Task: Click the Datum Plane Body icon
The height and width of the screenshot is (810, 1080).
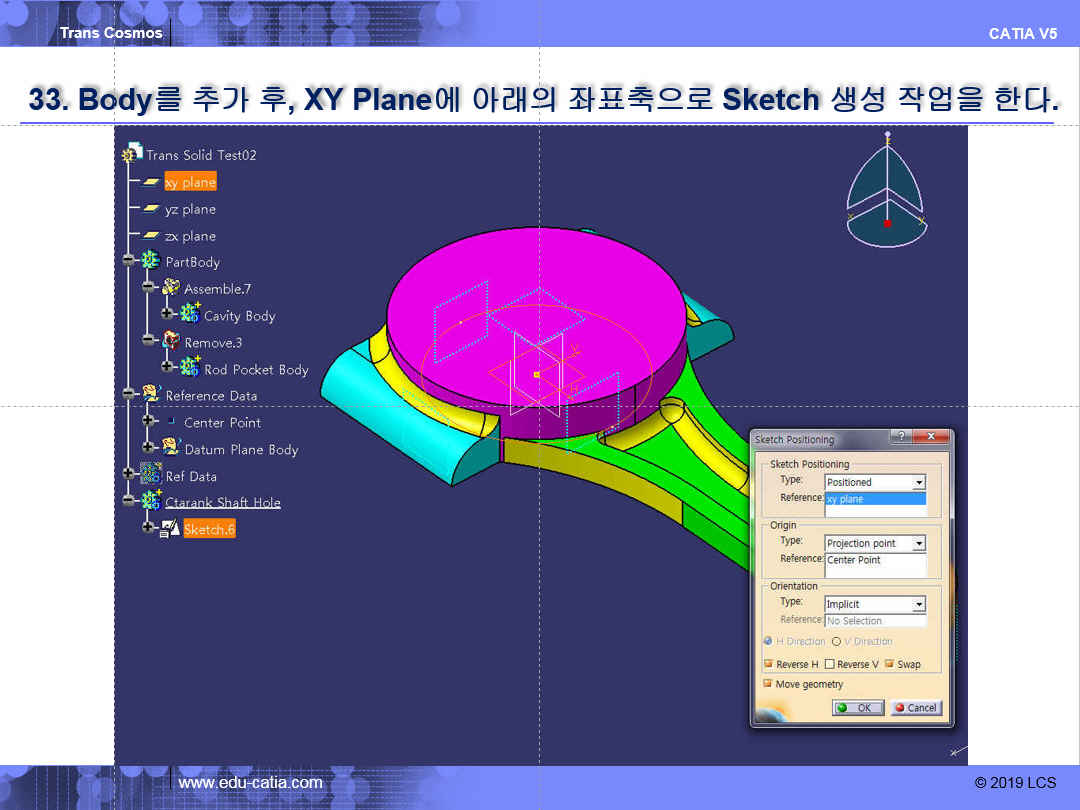Action: point(171,449)
